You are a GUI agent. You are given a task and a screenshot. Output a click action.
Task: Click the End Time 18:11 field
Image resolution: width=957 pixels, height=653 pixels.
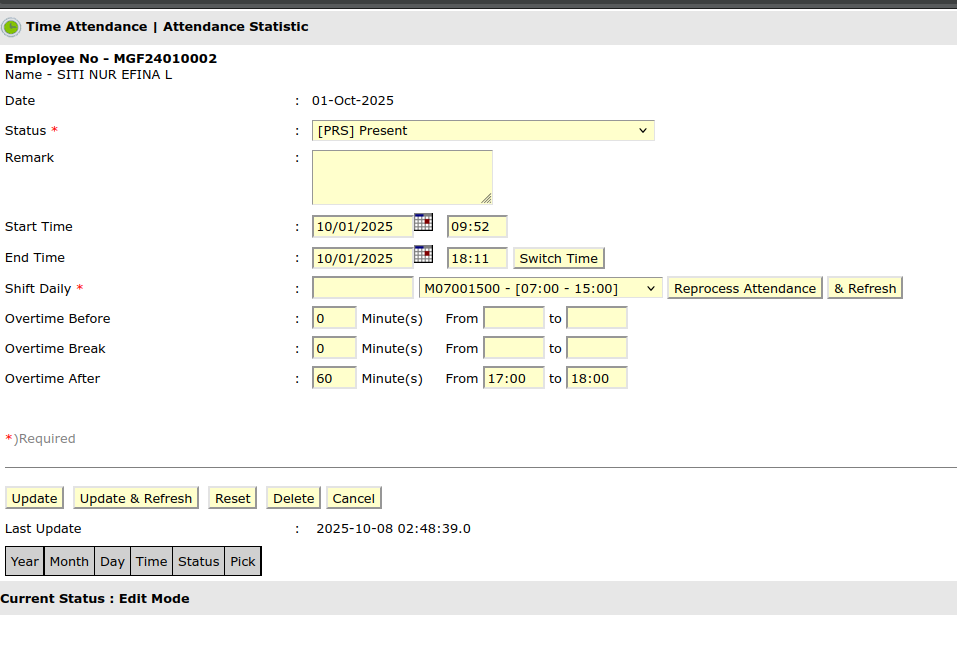(x=477, y=258)
